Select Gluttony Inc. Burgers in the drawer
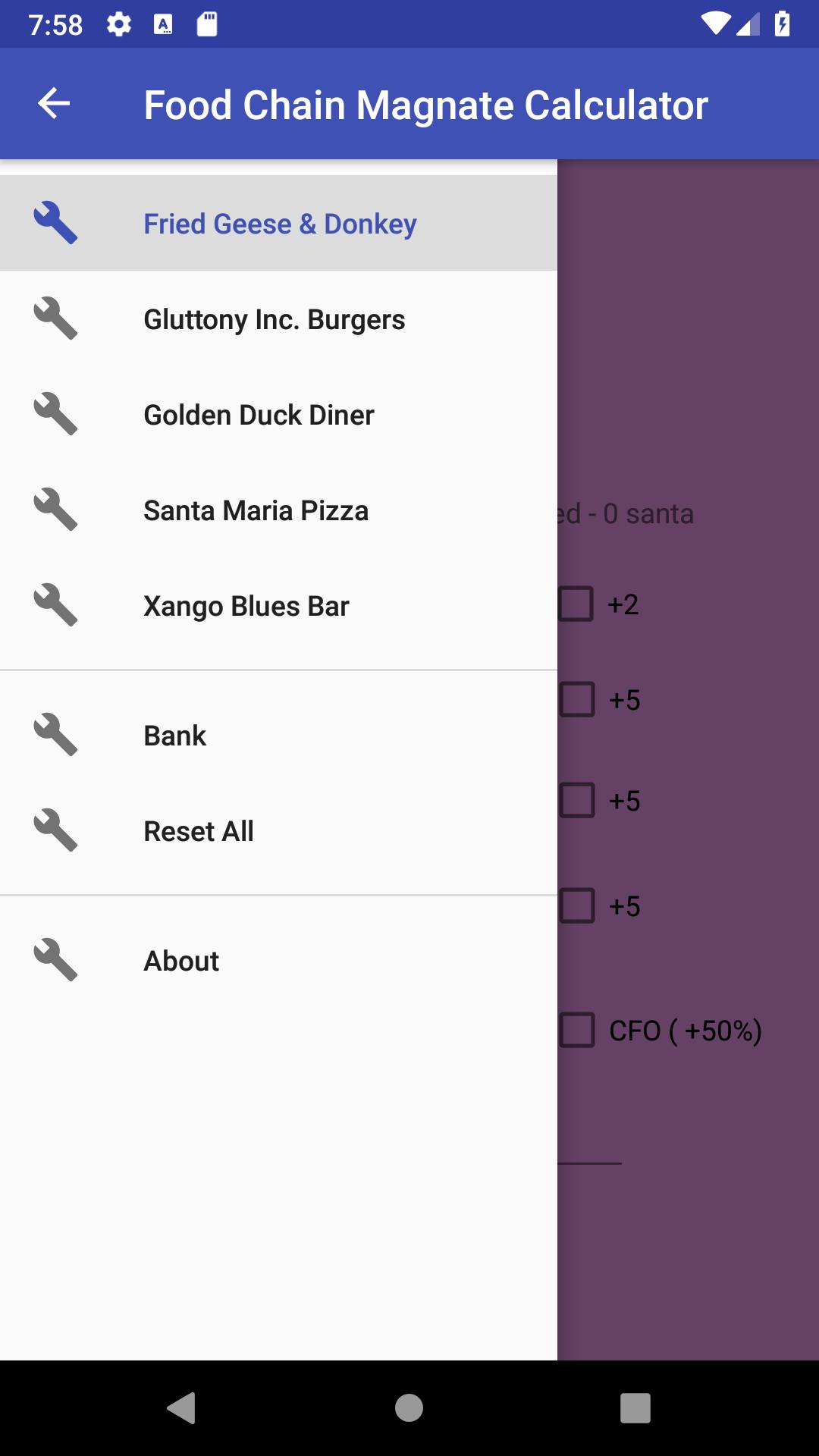 pyautogui.click(x=278, y=319)
